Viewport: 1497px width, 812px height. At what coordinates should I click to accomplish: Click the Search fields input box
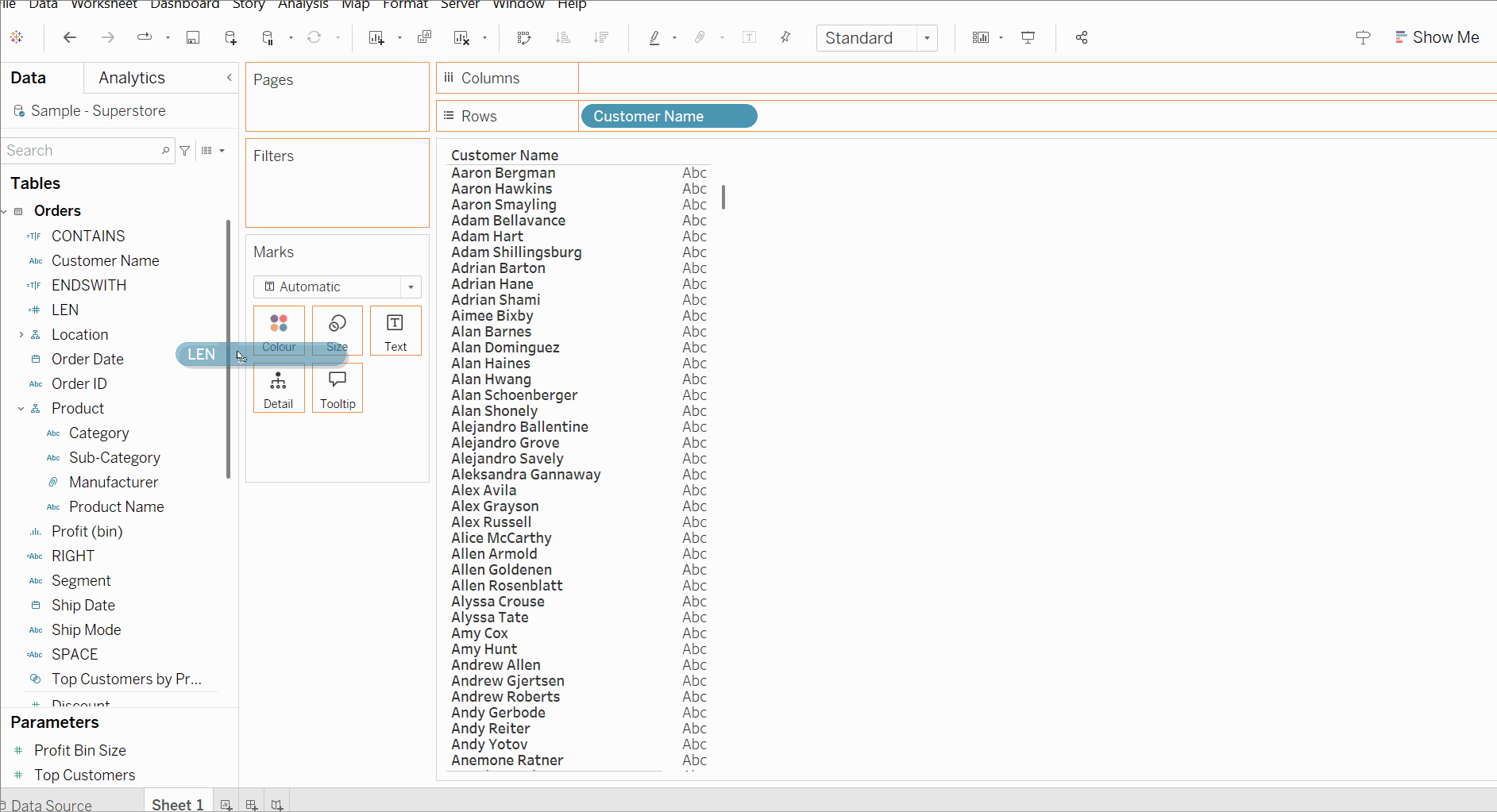pyautogui.click(x=82, y=151)
